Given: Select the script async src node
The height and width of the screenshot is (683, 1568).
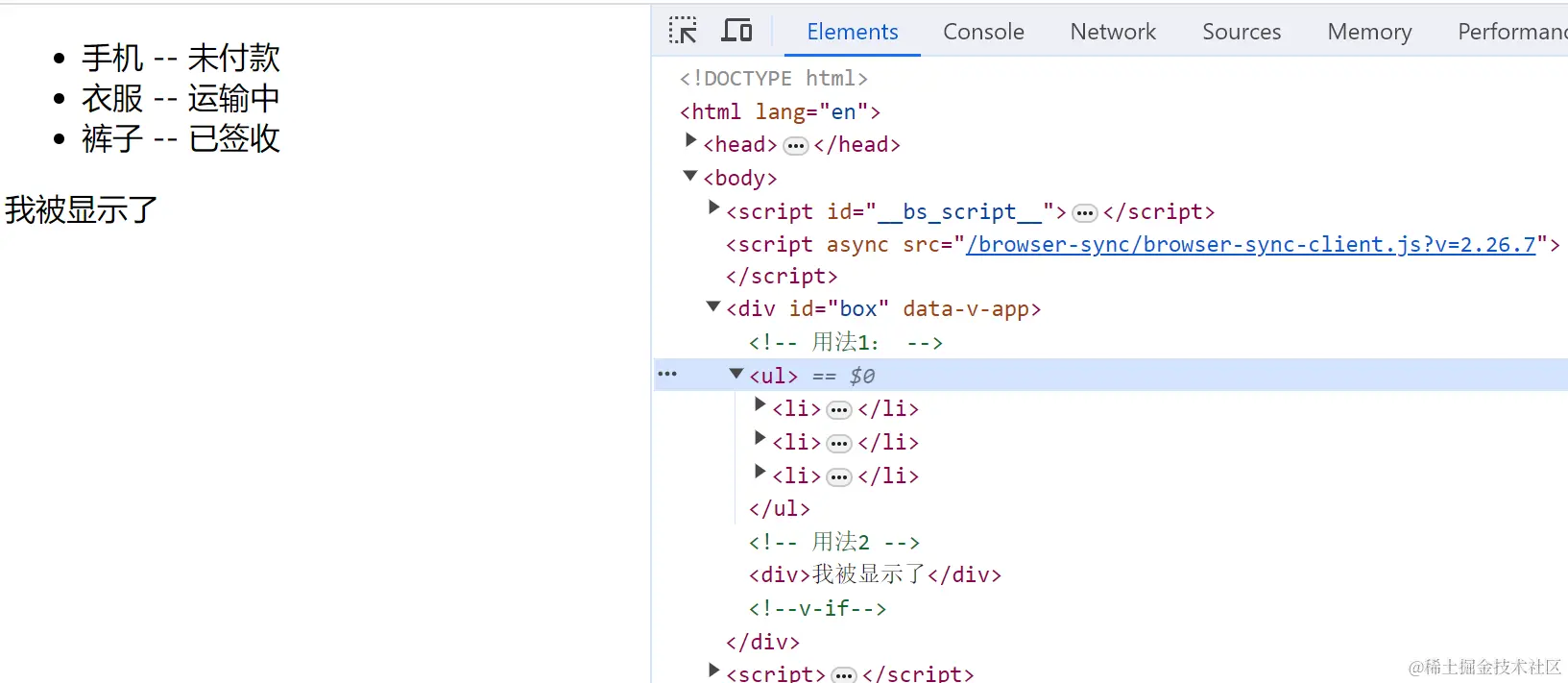Looking at the screenshot, I should 1143,245.
